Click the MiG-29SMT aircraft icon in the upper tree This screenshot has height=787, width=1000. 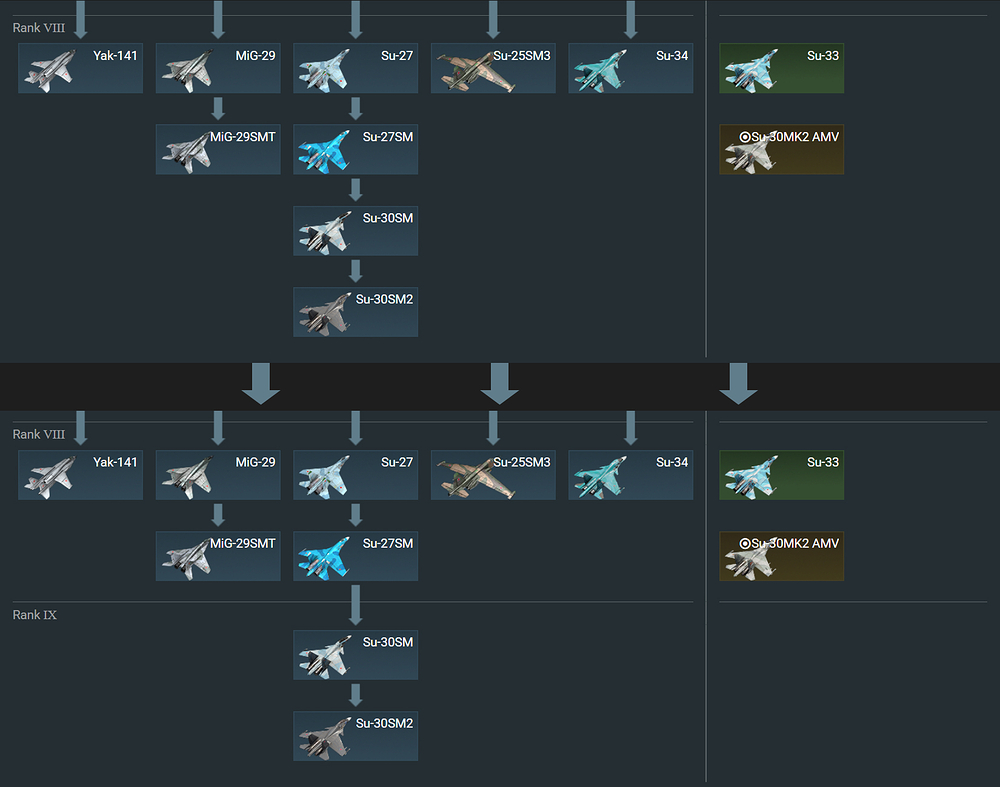pyautogui.click(x=185, y=153)
